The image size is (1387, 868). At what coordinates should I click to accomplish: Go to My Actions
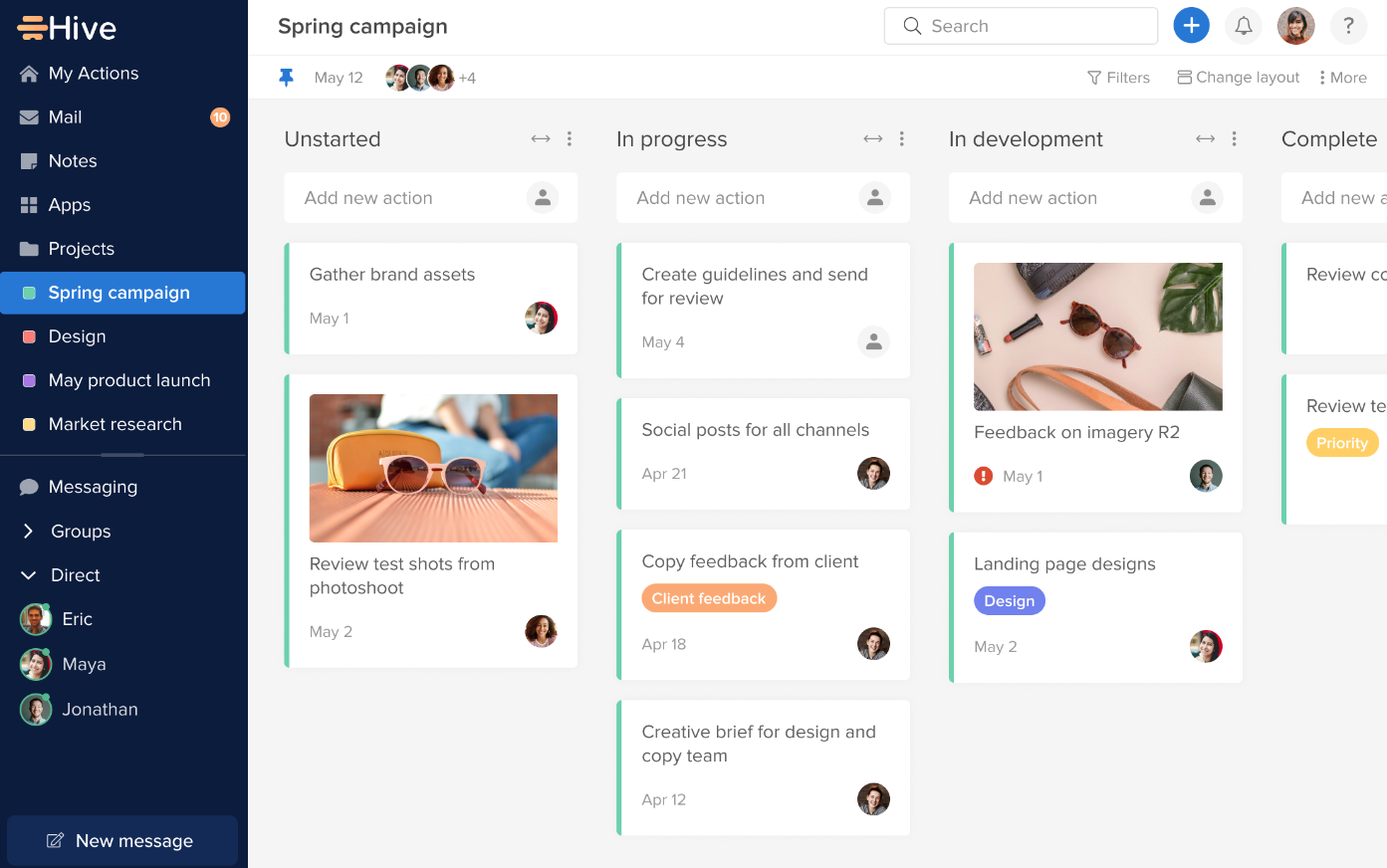(94, 74)
